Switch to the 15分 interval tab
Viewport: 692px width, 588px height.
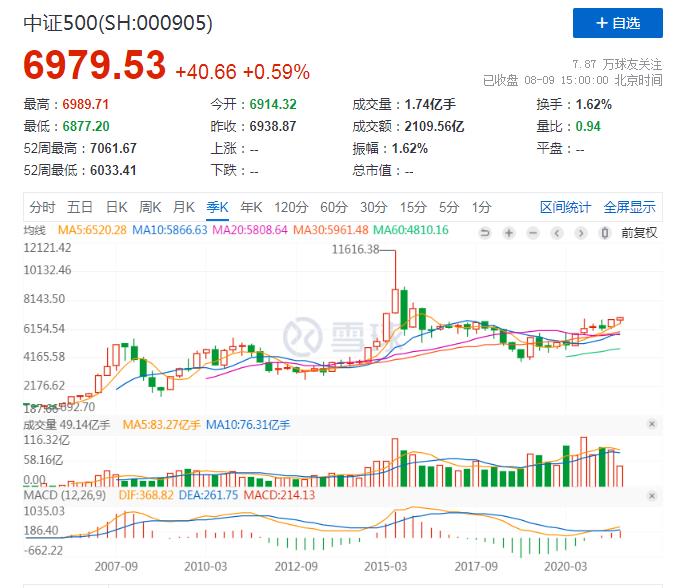[413, 207]
